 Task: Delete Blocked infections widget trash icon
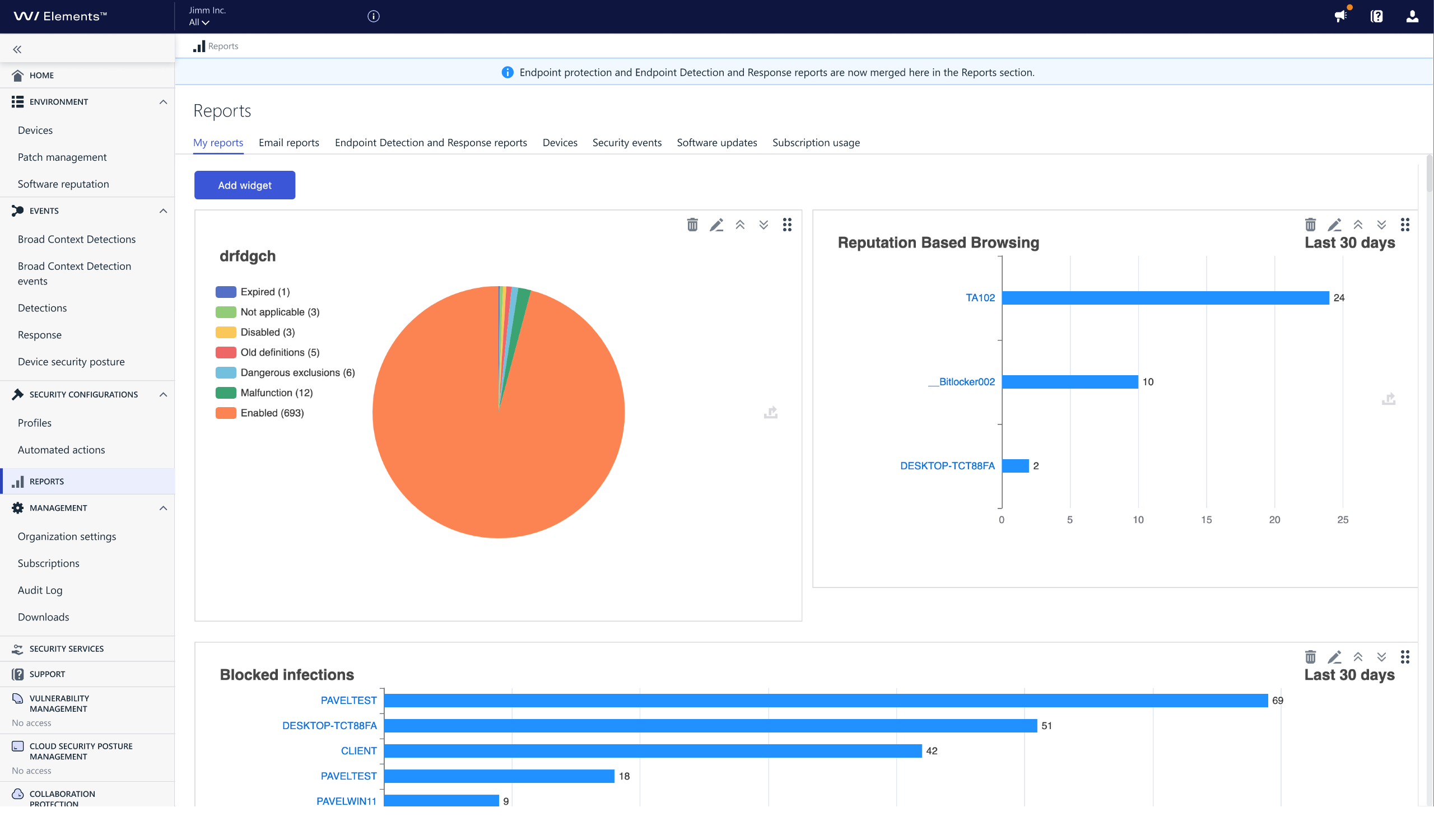point(1310,657)
